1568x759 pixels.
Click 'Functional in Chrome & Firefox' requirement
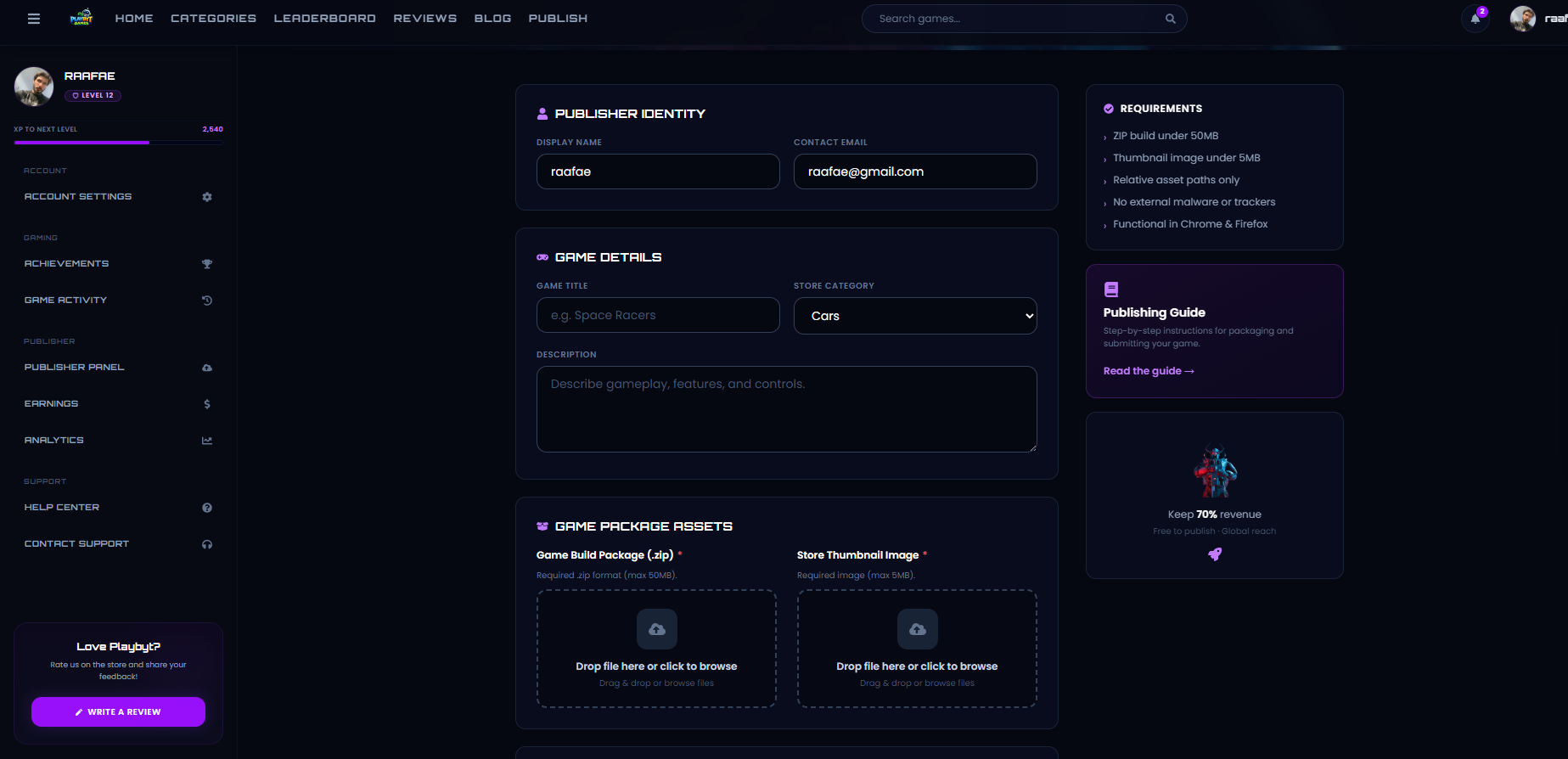[x=1190, y=224]
